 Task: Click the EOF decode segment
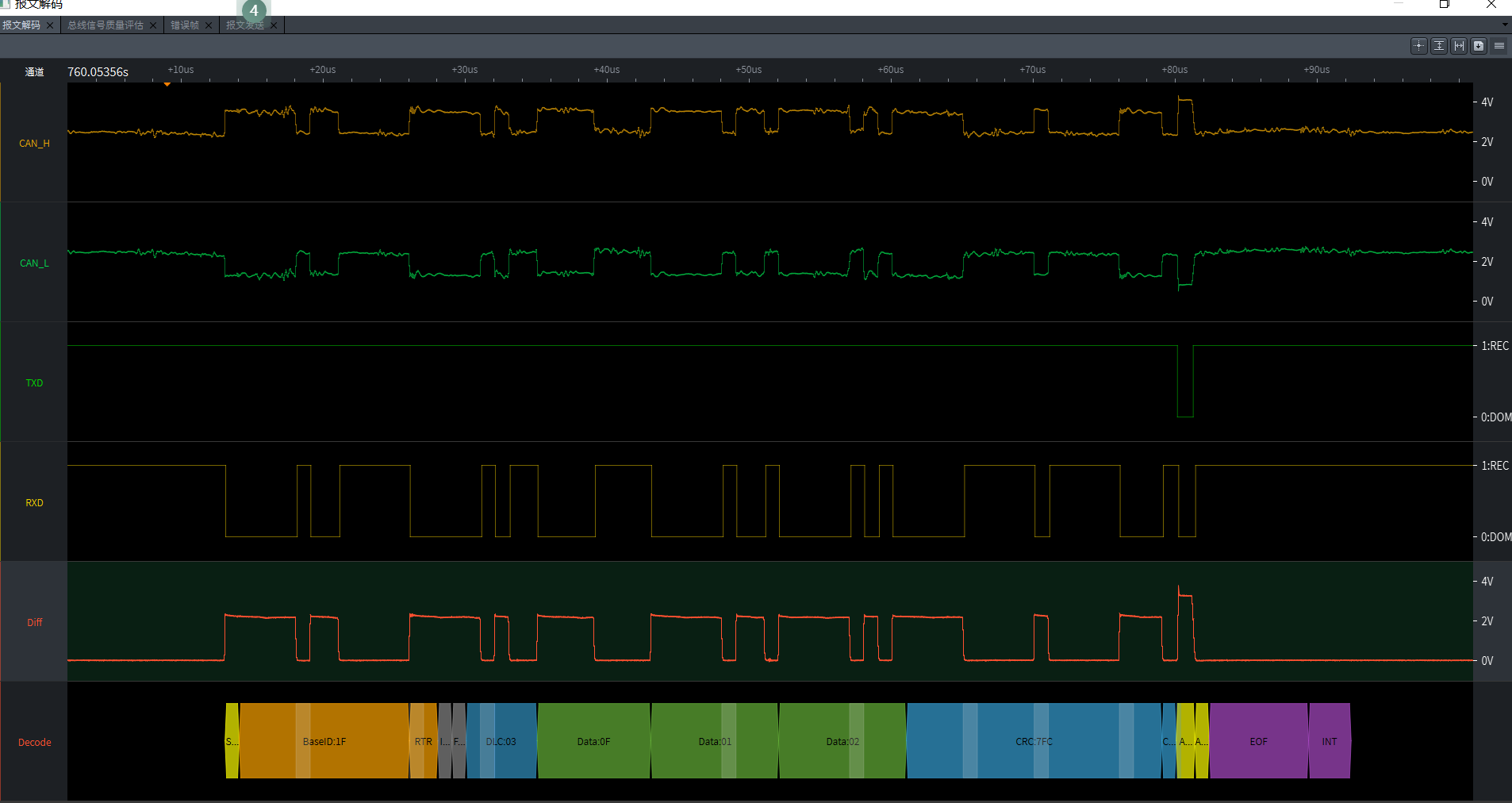(x=1258, y=741)
